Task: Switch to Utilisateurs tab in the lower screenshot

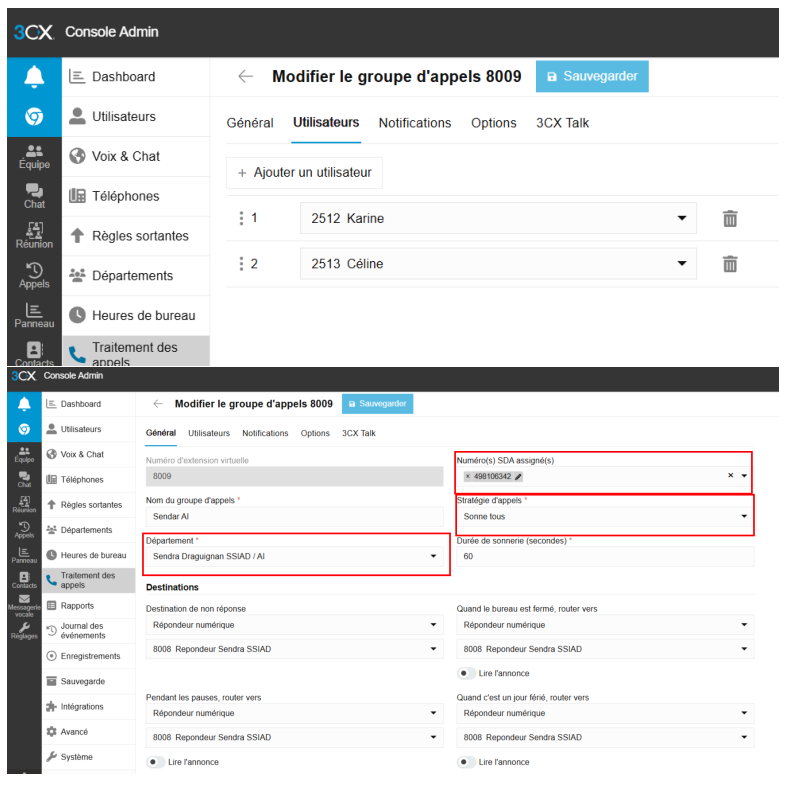Action: (x=209, y=433)
